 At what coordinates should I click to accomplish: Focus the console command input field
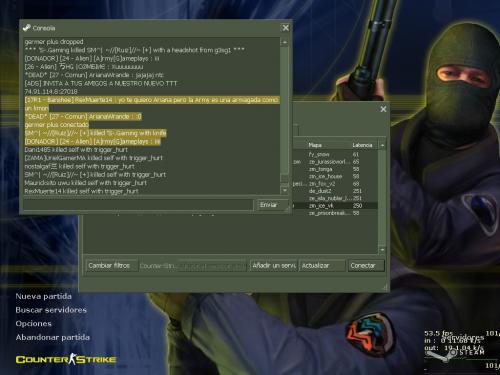point(138,205)
